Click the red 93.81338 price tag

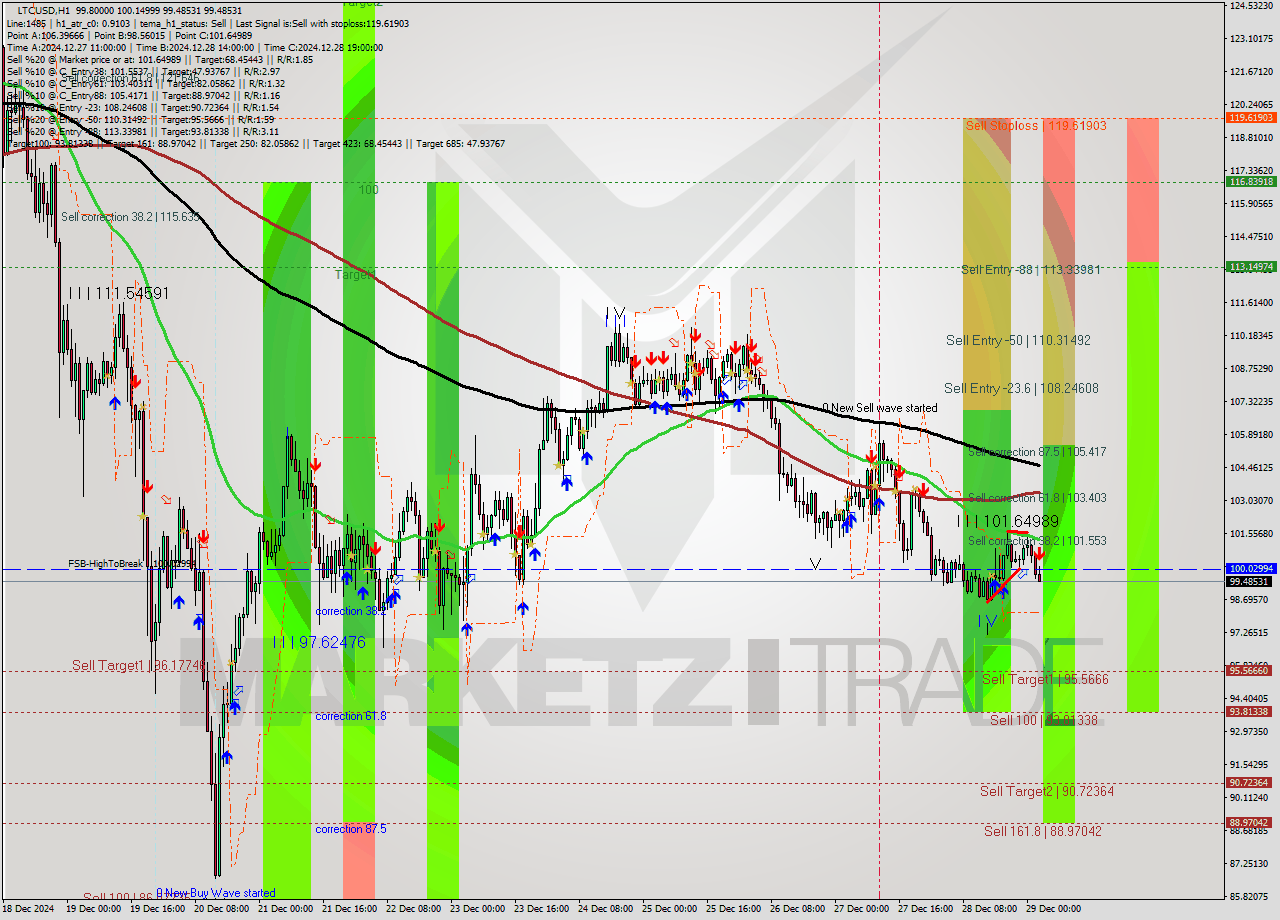pos(1250,712)
